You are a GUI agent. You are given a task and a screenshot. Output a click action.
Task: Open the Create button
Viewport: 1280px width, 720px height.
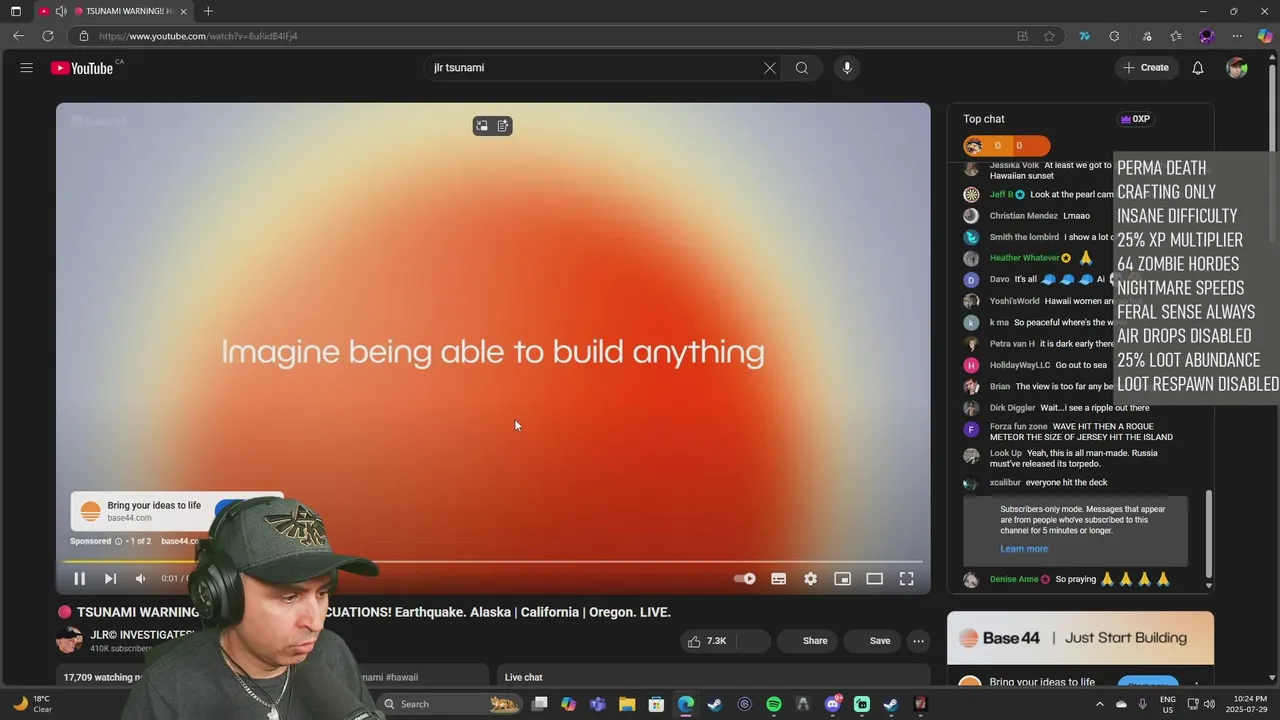1146,68
